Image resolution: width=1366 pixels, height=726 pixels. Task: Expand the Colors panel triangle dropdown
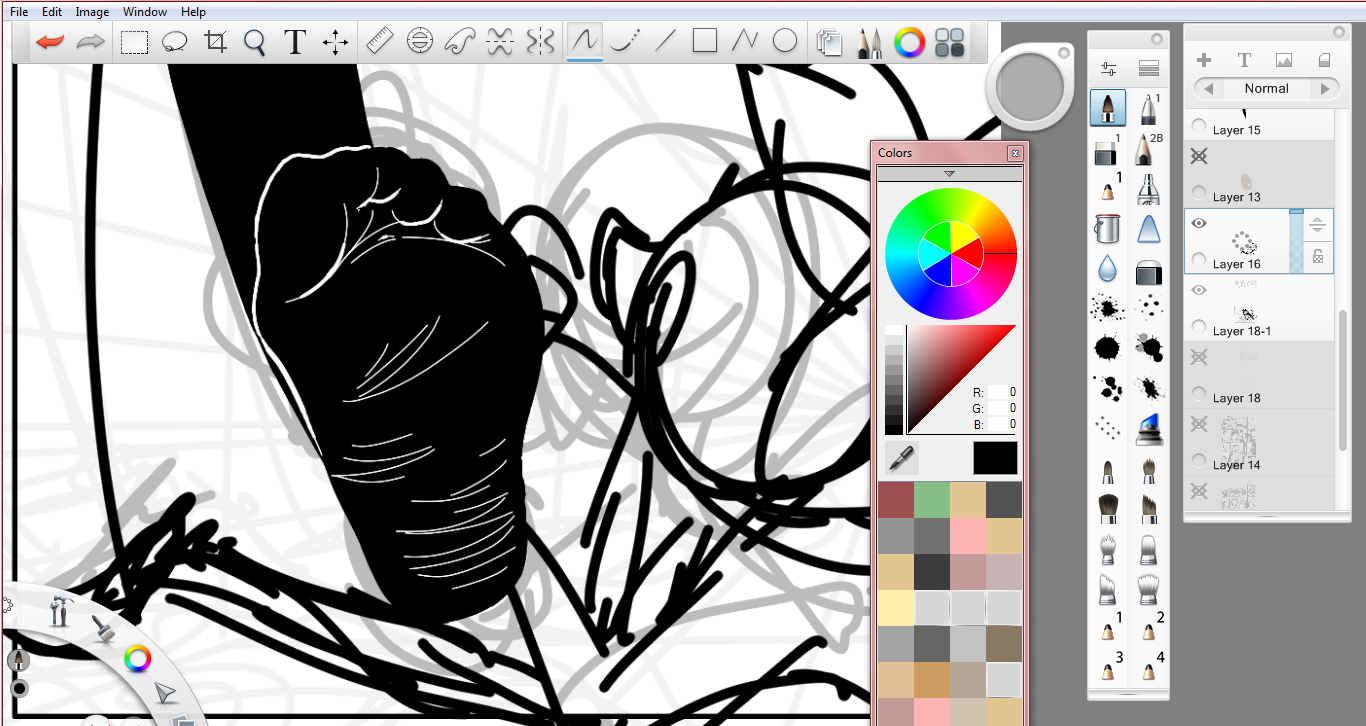click(949, 174)
